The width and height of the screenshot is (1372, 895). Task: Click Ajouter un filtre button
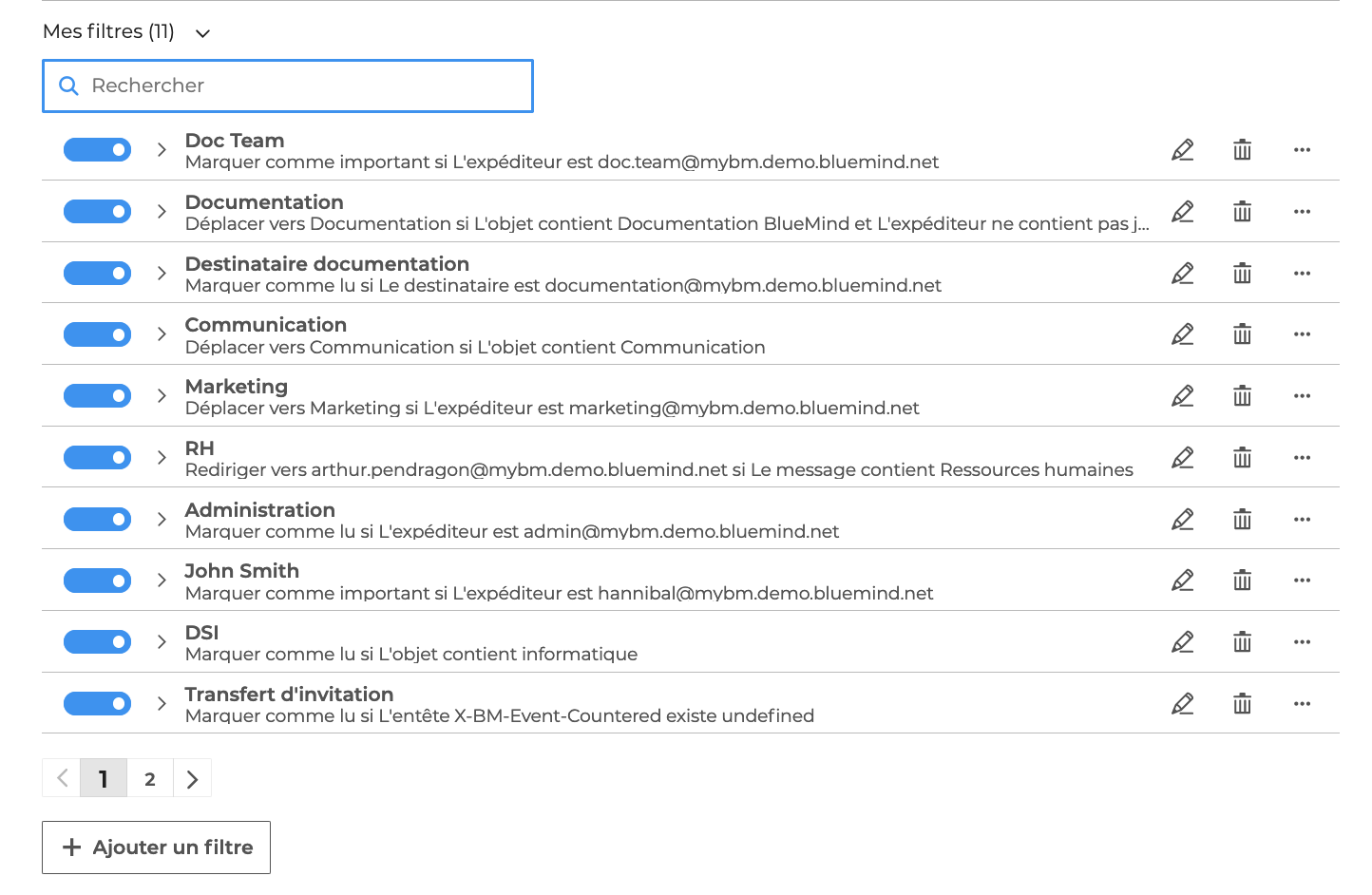coord(157,847)
